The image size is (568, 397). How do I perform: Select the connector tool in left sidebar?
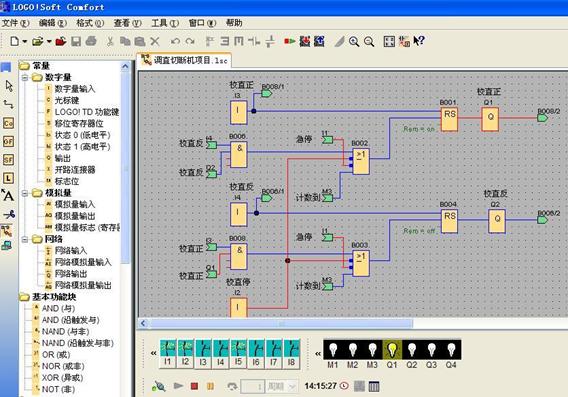click(8, 104)
